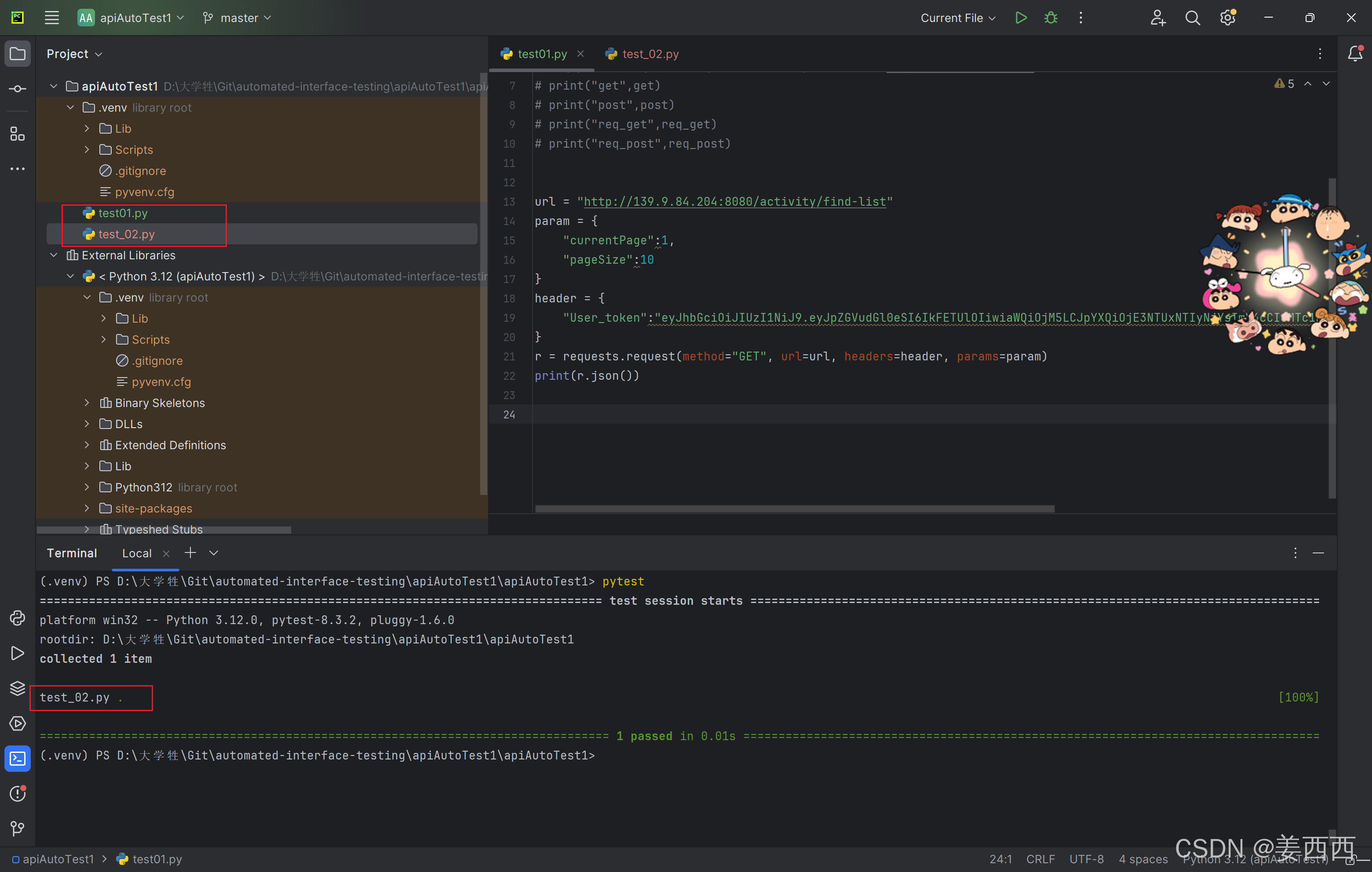Select the Terminal tool window icon
This screenshot has width=1372, height=872.
18,759
